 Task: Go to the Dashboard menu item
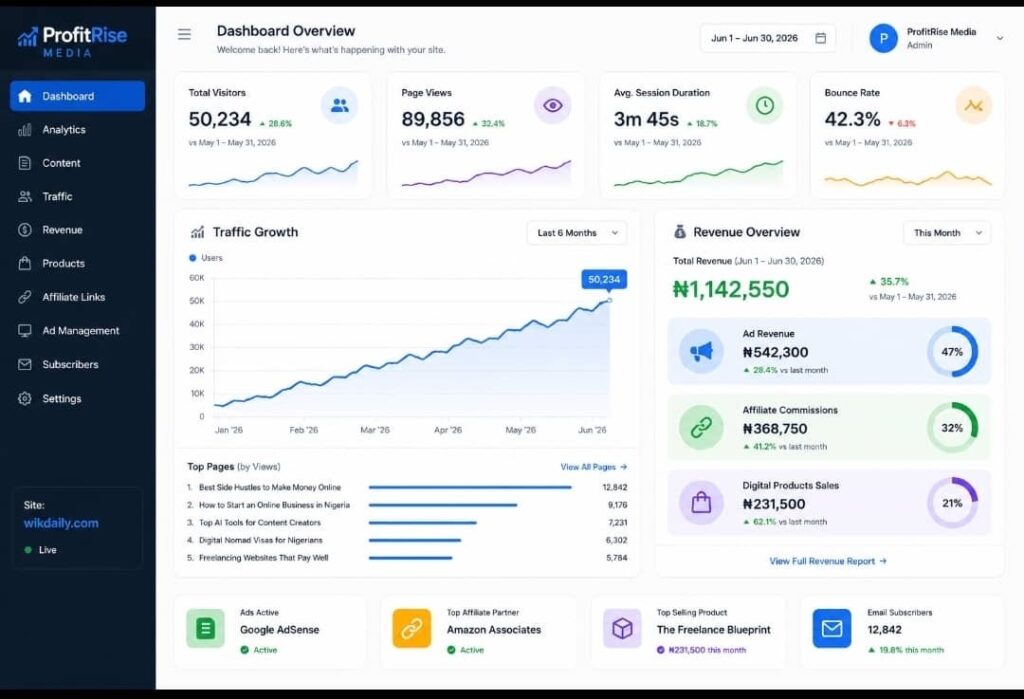(78, 96)
